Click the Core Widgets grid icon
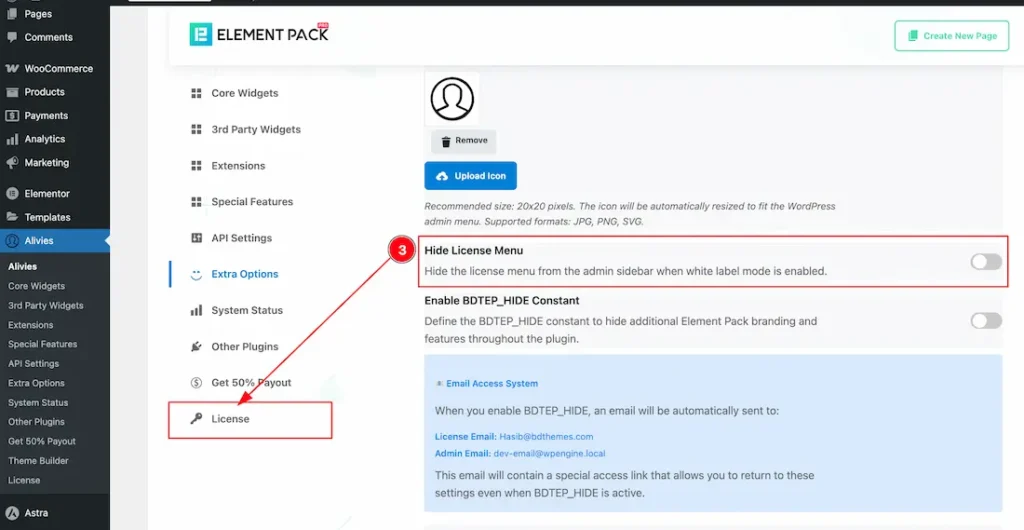The image size is (1024, 530). point(196,93)
